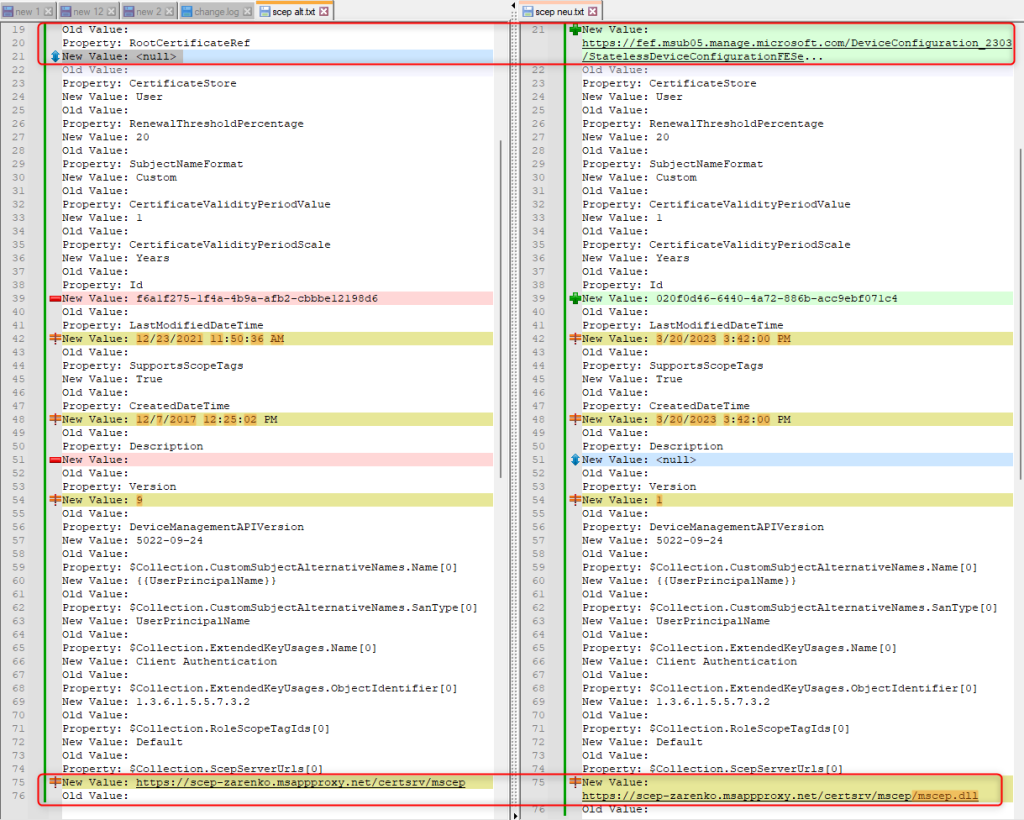Viewport: 1024px width, 820px height.
Task: Click right 'New Value: <null>' description line
Action: [x=639, y=460]
